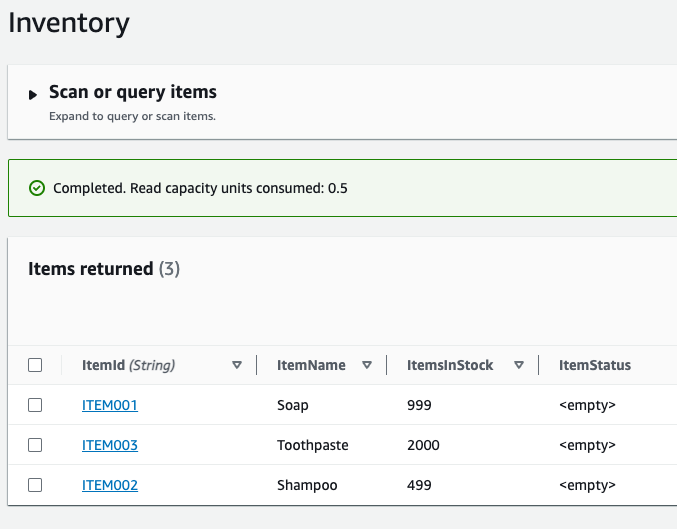Select the checkbox for ITEM001
This screenshot has height=529, width=677.
click(x=35, y=405)
